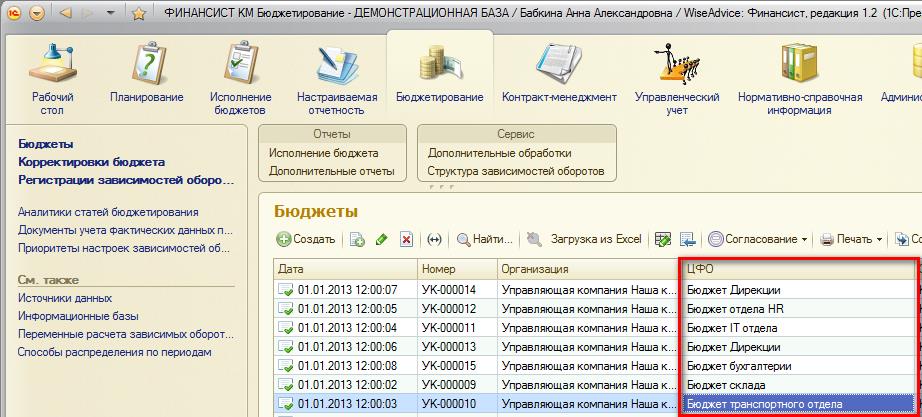The height and width of the screenshot is (417, 922).
Task: Open Информационные базы link
Action: point(78,316)
